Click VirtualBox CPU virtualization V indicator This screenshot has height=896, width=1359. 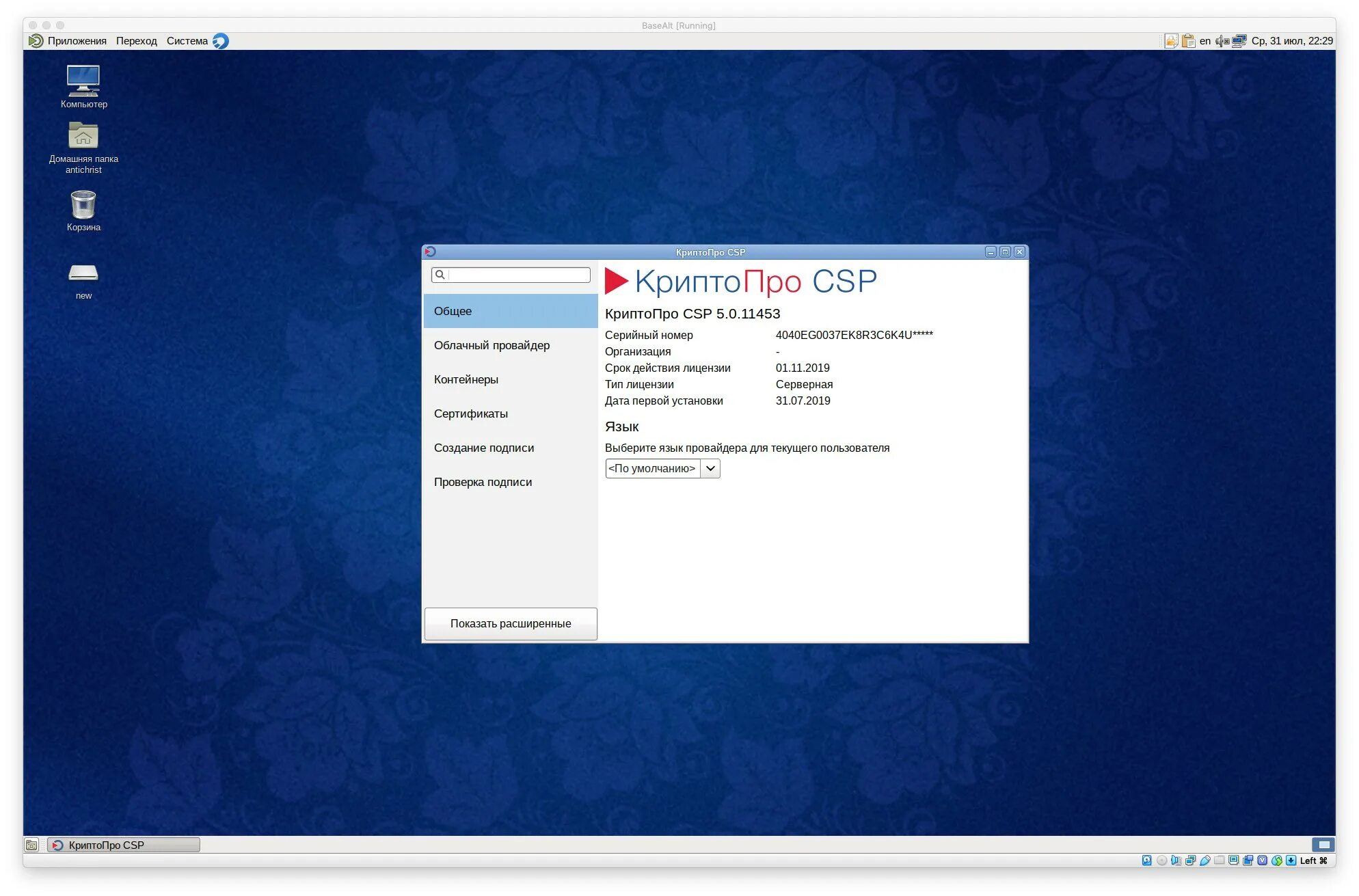(1262, 860)
